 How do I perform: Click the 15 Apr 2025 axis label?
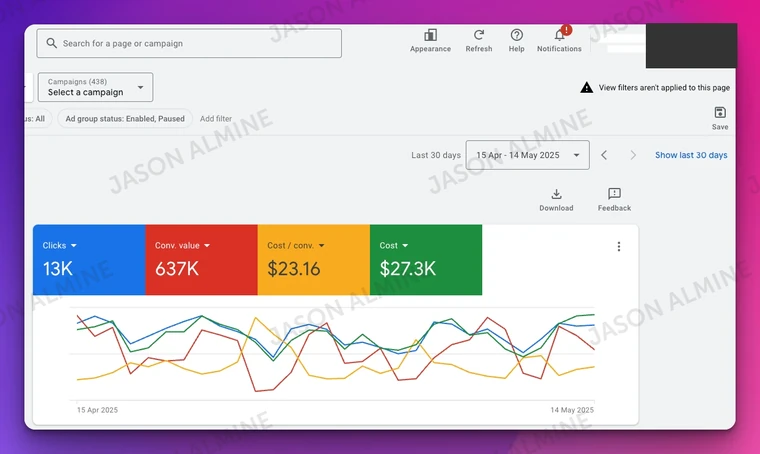click(97, 410)
